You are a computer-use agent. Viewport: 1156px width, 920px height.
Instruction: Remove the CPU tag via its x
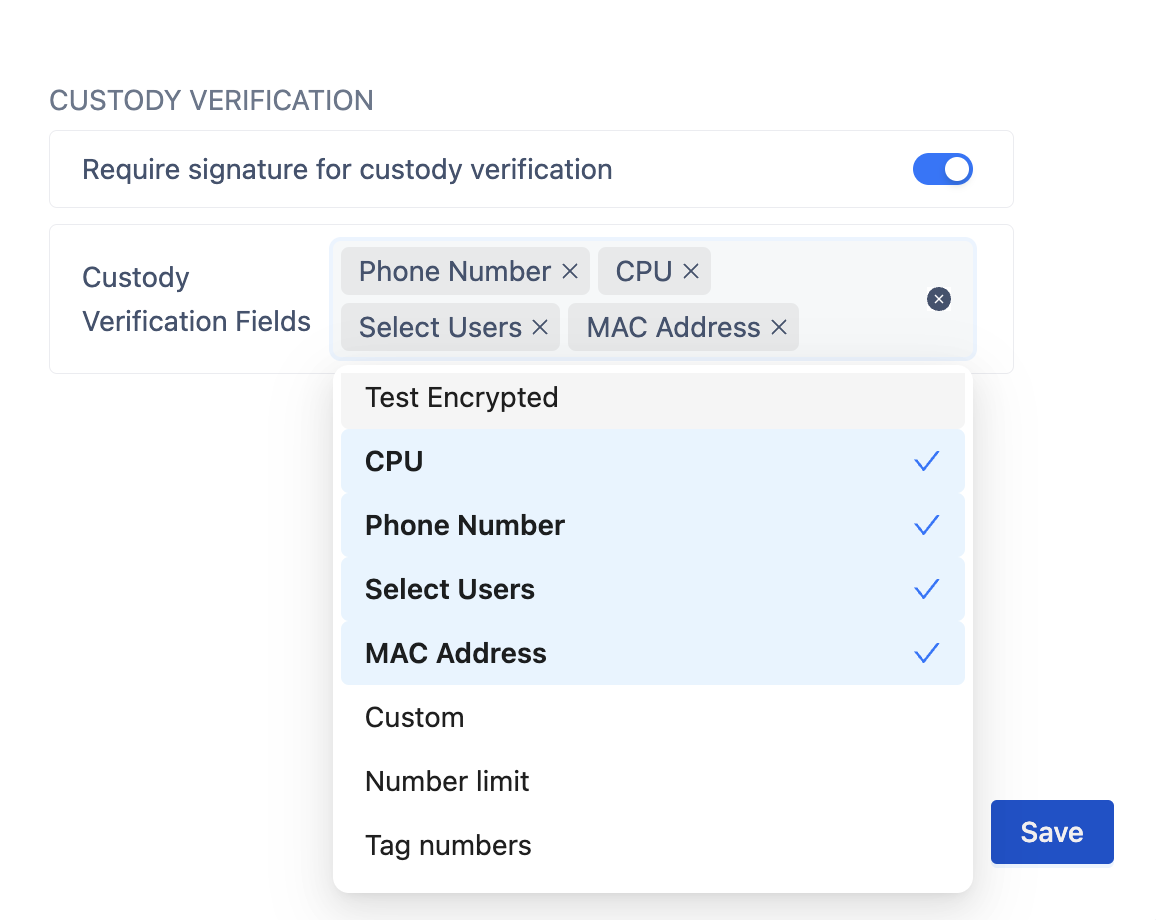pos(690,272)
